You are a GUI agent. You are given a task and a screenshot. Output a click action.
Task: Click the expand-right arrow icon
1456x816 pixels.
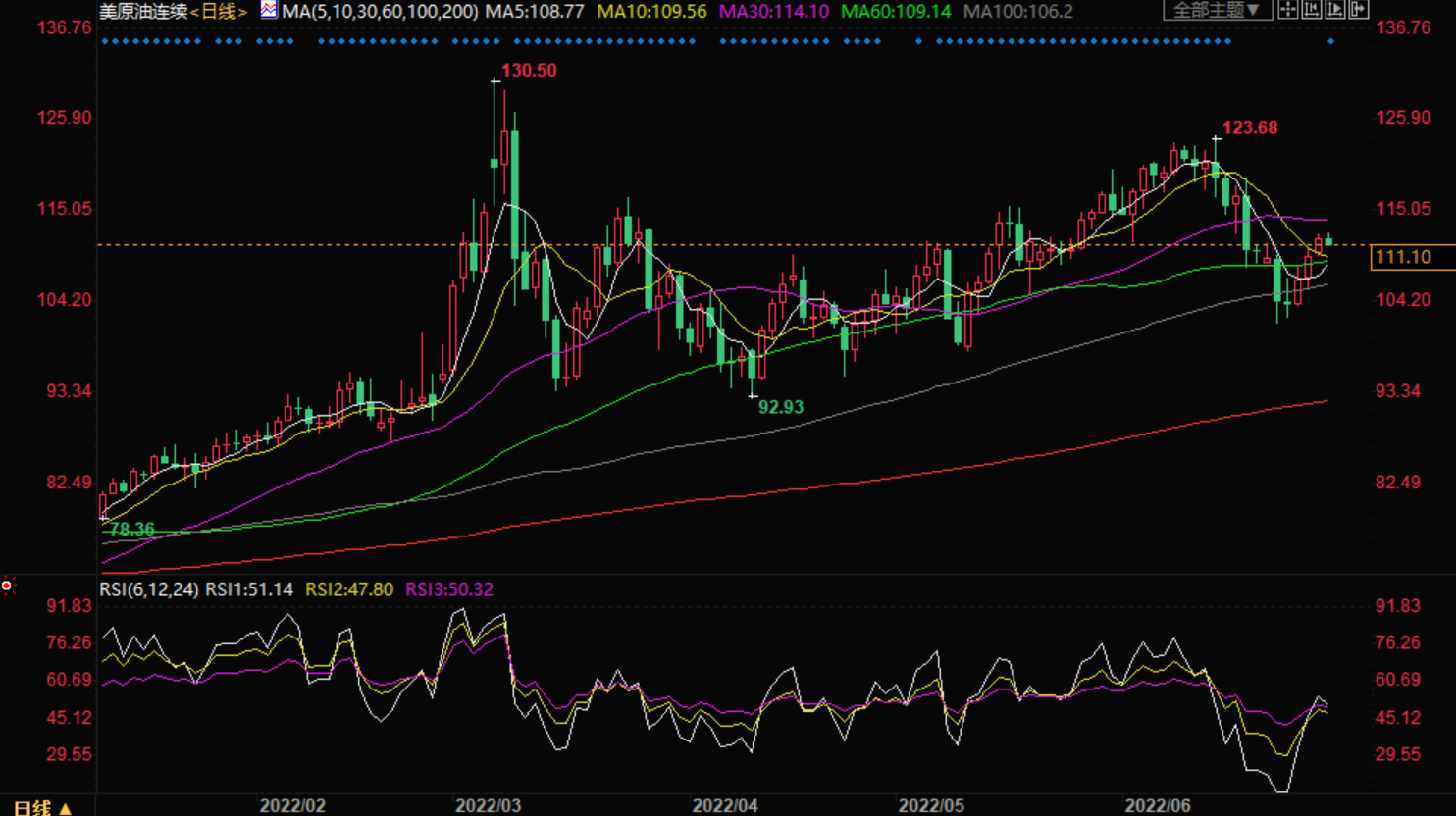coord(1359,10)
